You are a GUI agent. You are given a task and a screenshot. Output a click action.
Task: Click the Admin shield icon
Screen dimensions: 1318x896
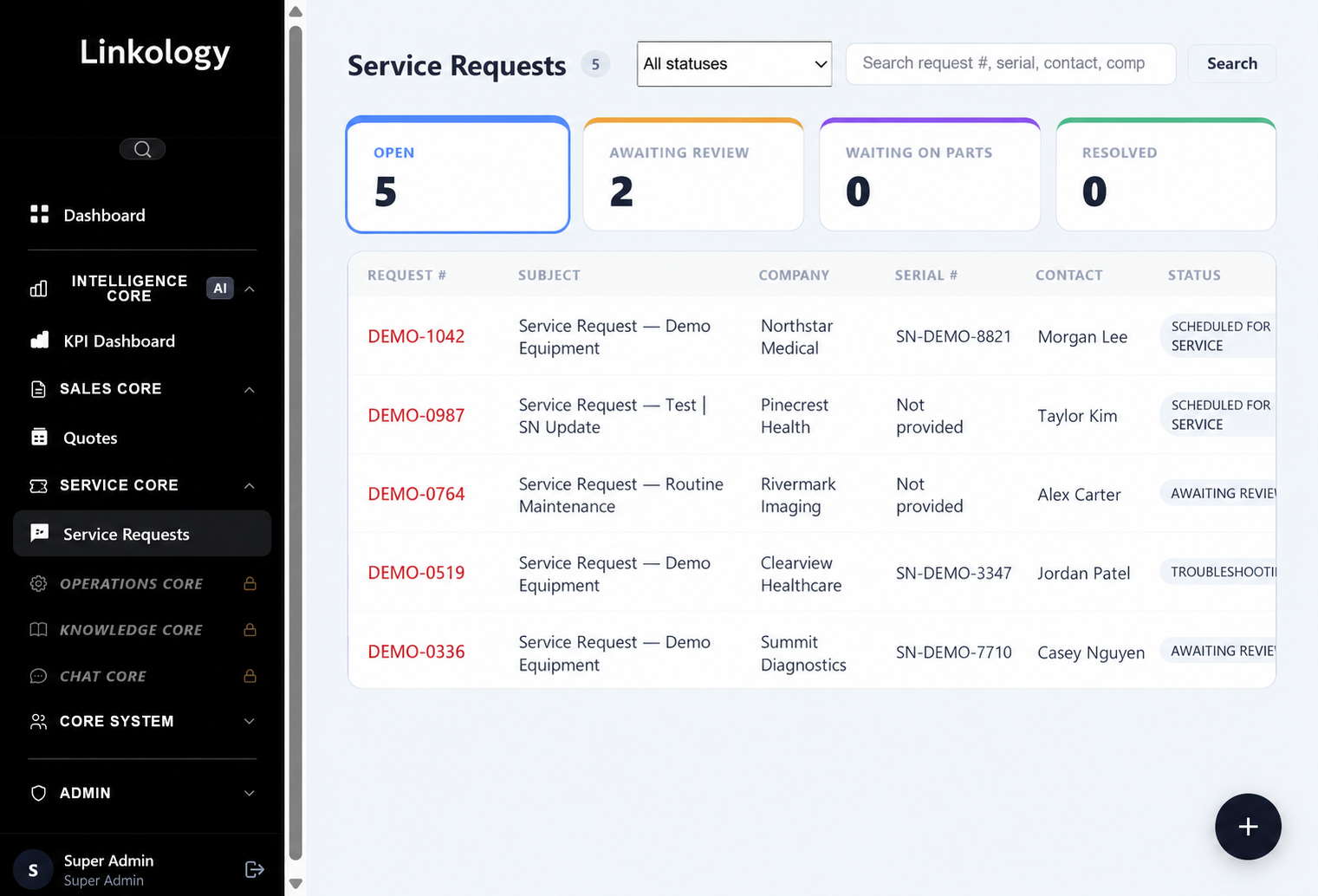coord(38,793)
